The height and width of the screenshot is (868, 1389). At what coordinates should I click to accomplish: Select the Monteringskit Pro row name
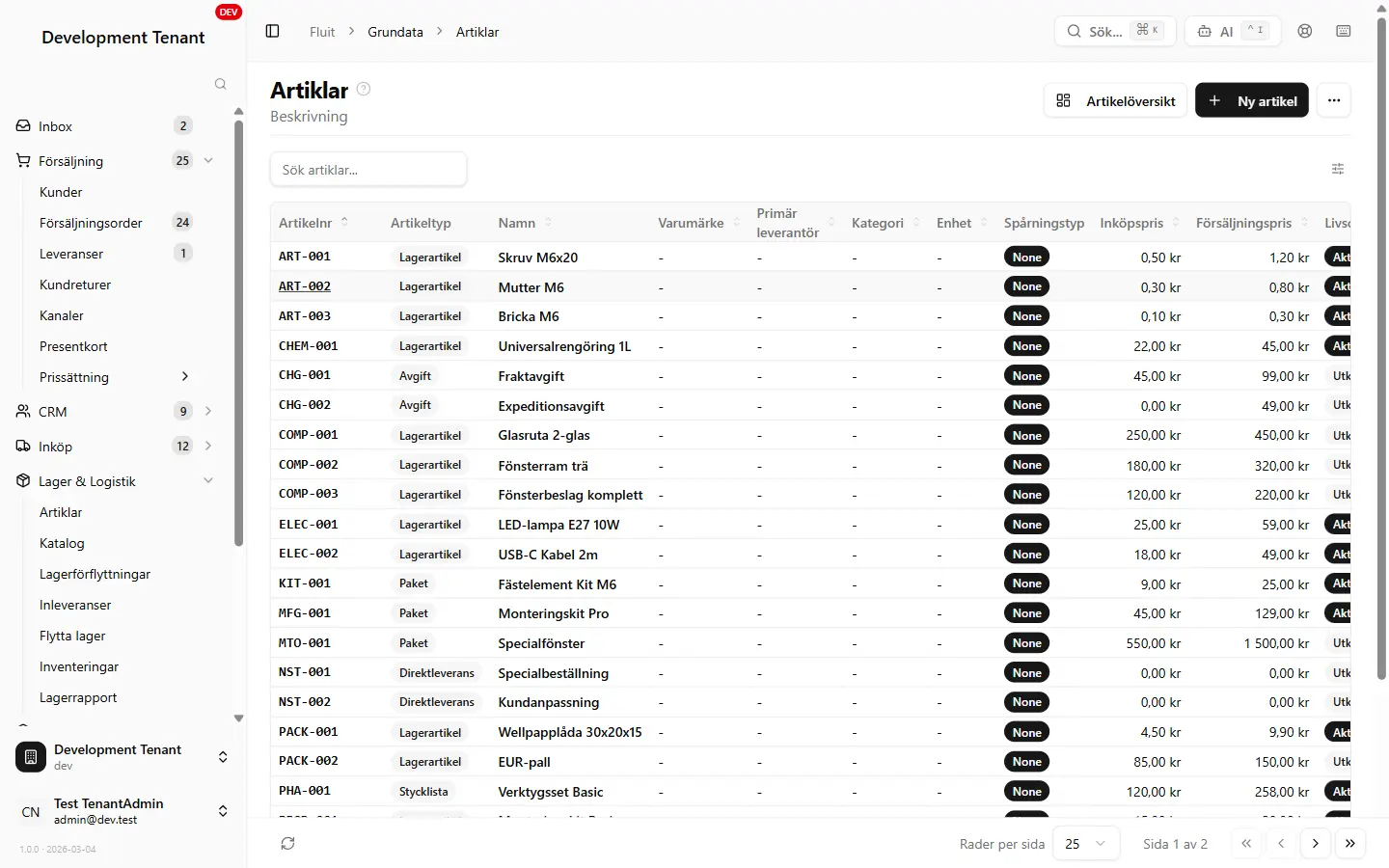554,613
